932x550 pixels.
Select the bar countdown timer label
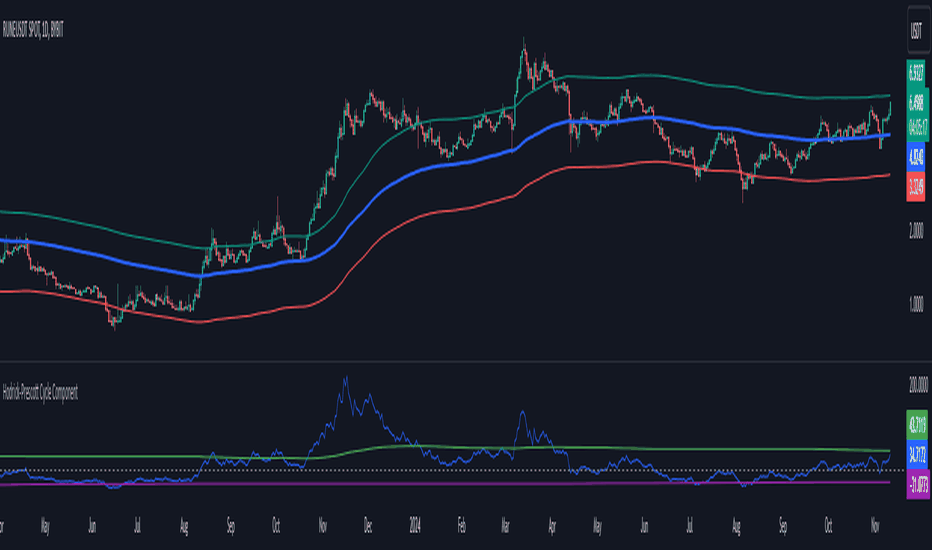pyautogui.click(x=918, y=127)
